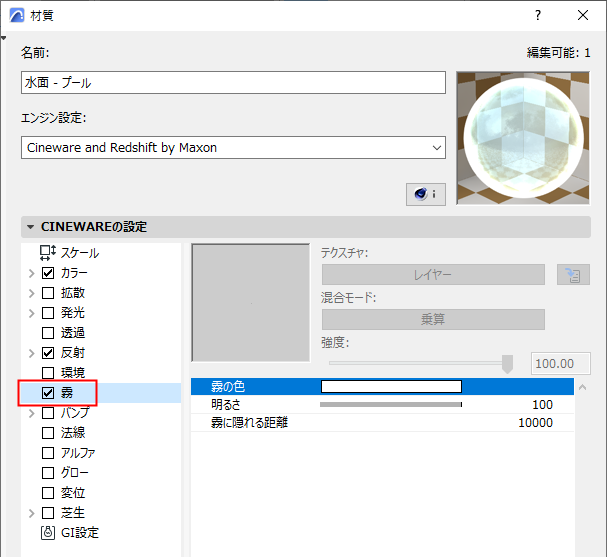The width and height of the screenshot is (607, 557).
Task: Select the 変位 label in channel list
Action: point(73,493)
